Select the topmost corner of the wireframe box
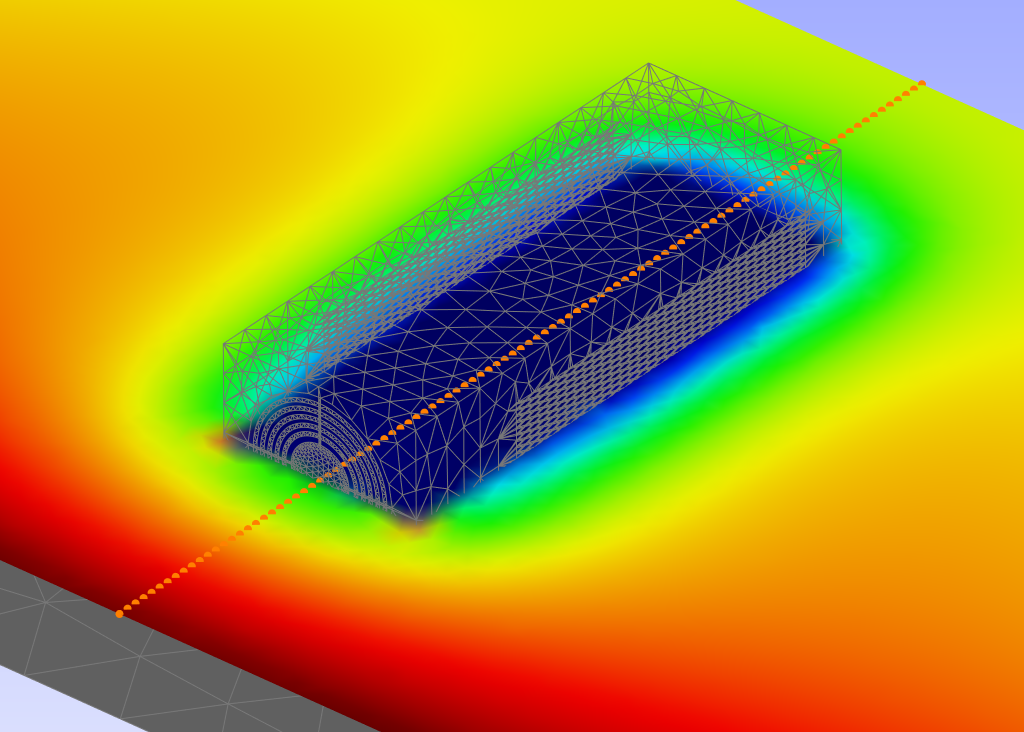Image resolution: width=1024 pixels, height=732 pixels. [648, 64]
